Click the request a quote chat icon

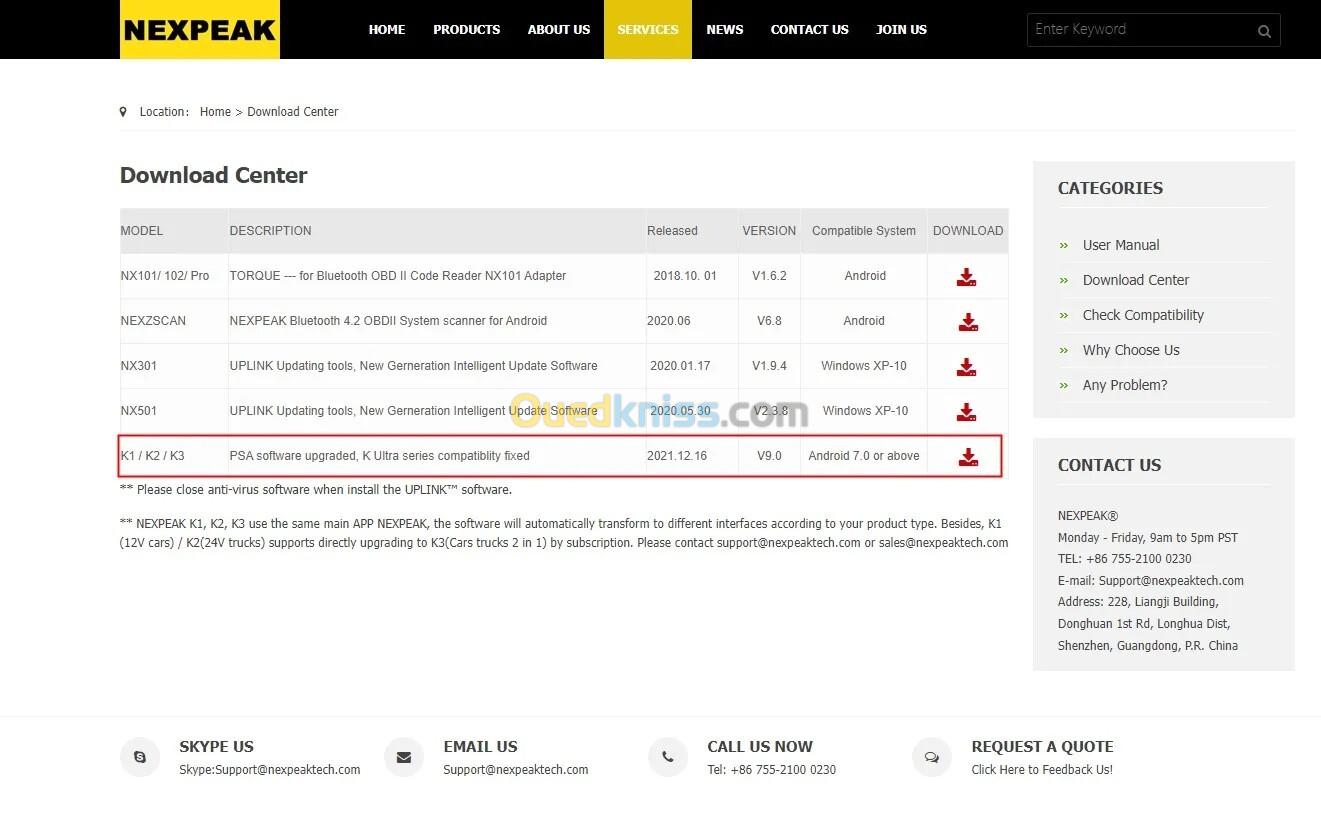(x=932, y=758)
